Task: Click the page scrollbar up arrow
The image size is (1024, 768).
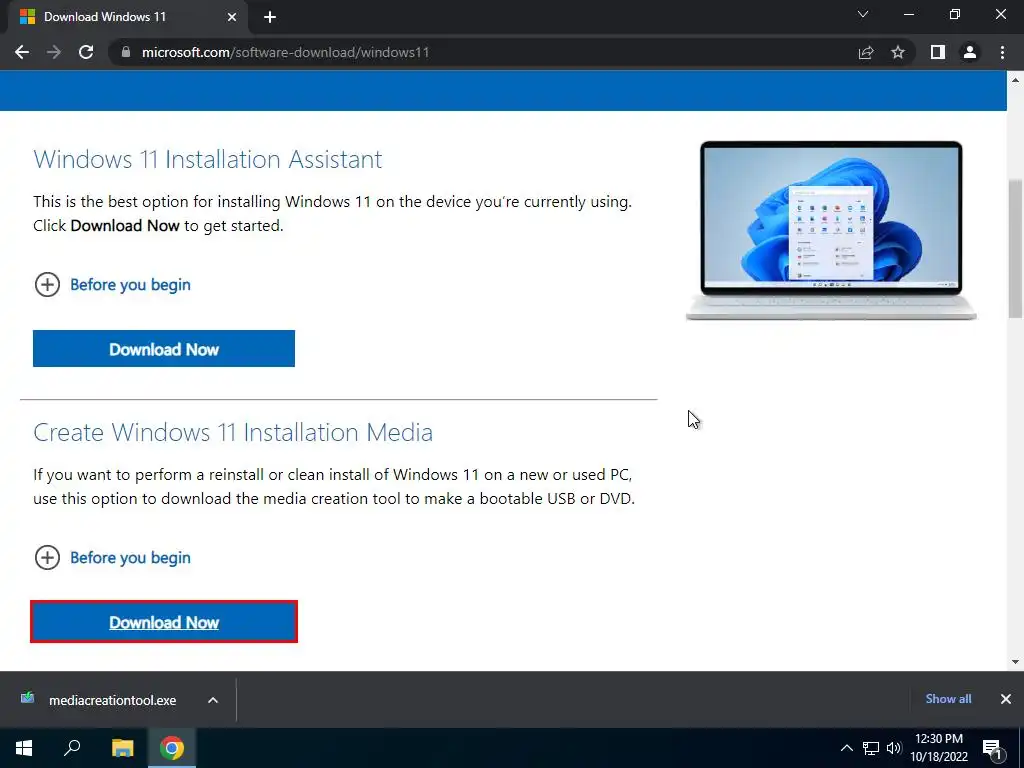Action: coord(1015,80)
